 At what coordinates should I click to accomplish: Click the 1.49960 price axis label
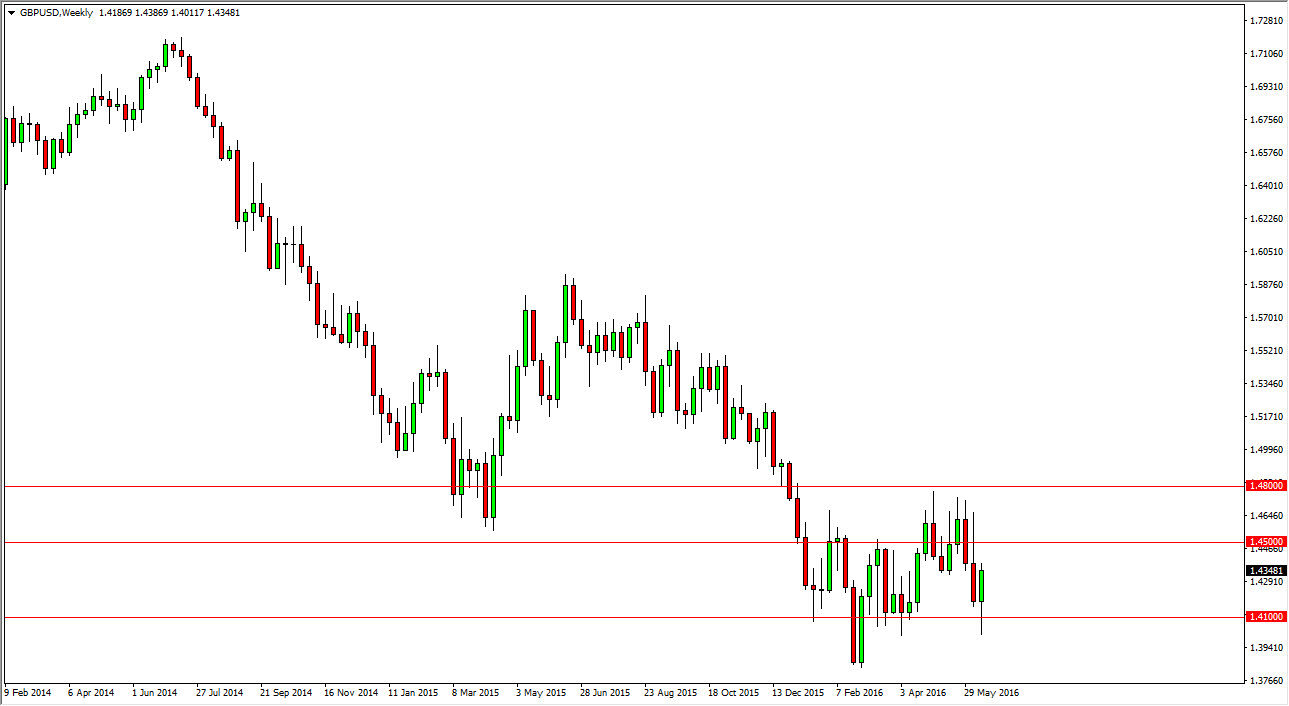click(x=1266, y=449)
